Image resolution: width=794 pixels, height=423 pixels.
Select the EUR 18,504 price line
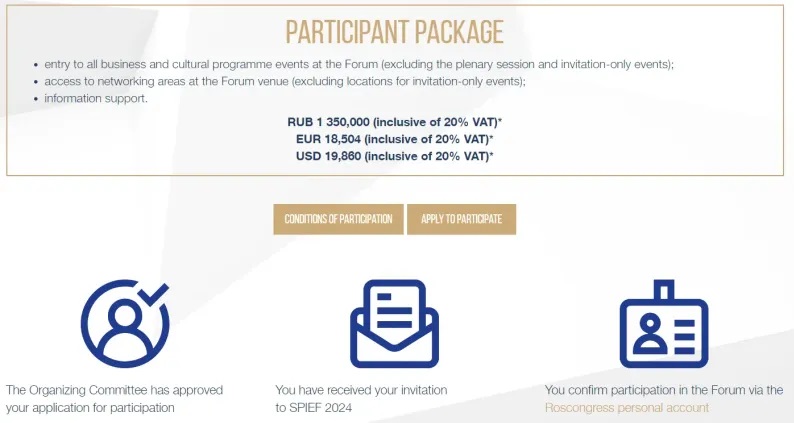pyautogui.click(x=394, y=138)
